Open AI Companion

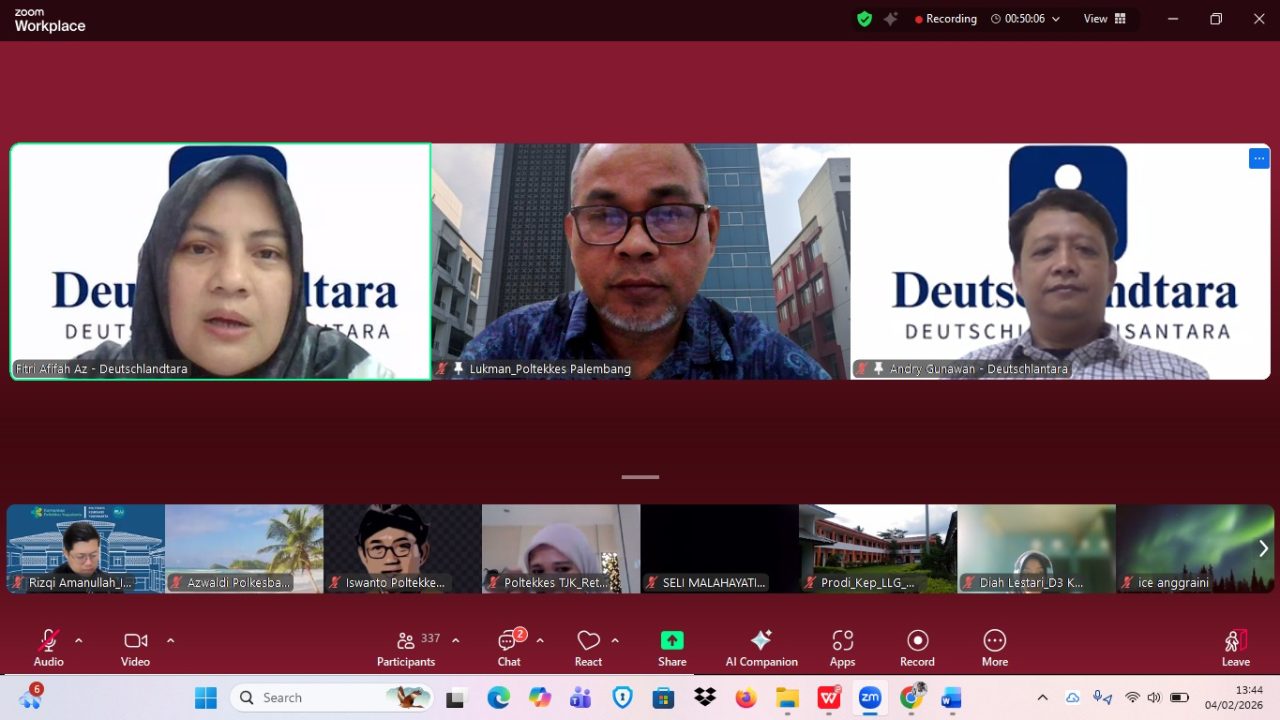coord(761,647)
